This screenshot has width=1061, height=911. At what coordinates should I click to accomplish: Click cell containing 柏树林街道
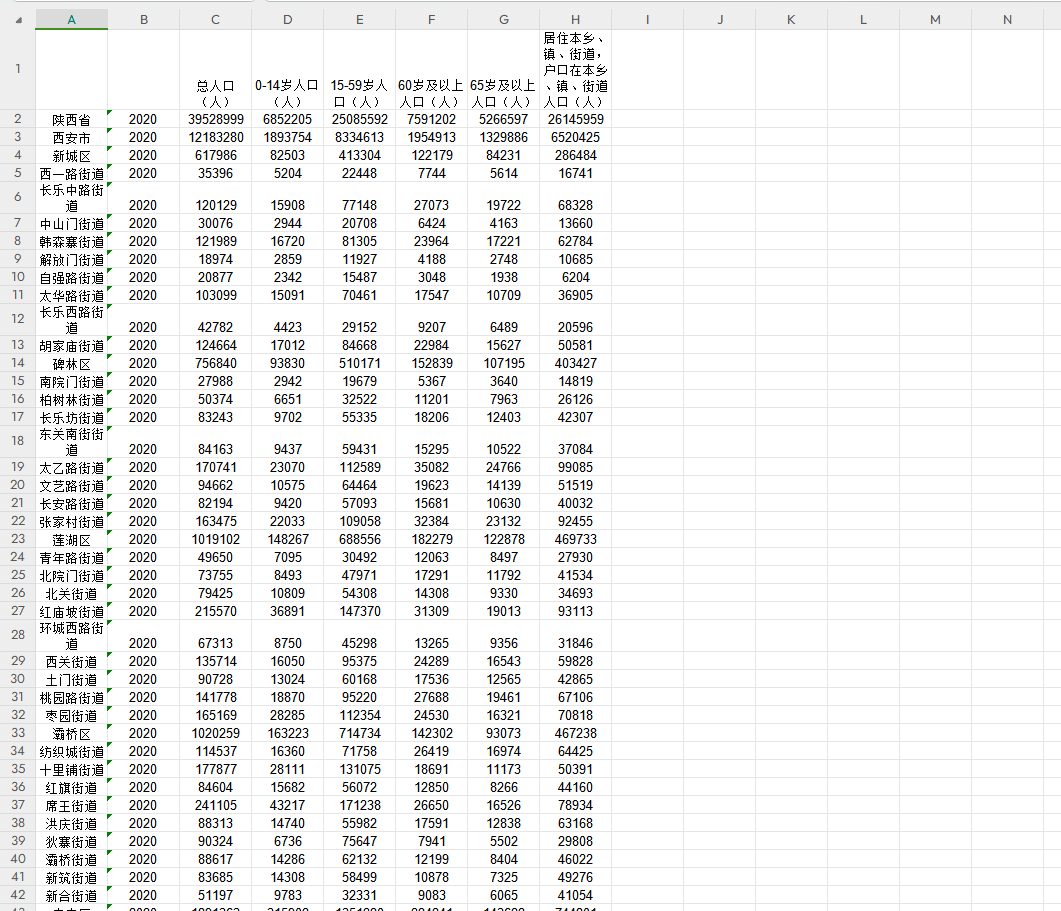(72, 399)
